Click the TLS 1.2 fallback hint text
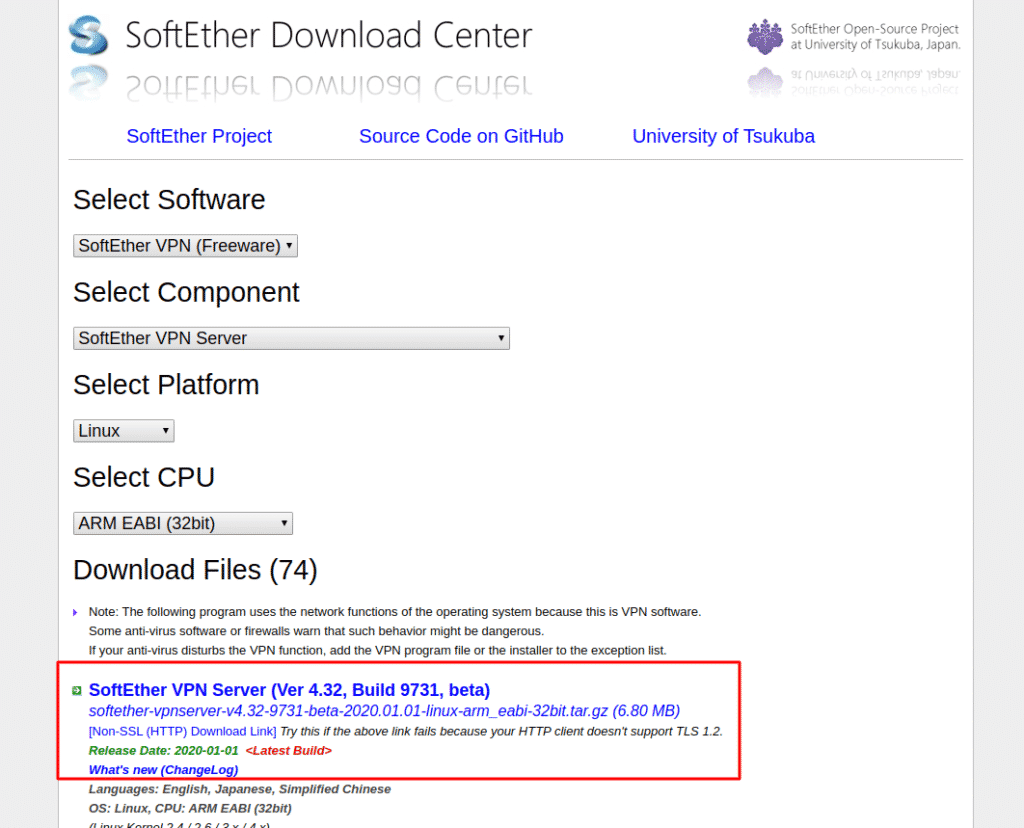The image size is (1024, 828). pyautogui.click(x=502, y=731)
